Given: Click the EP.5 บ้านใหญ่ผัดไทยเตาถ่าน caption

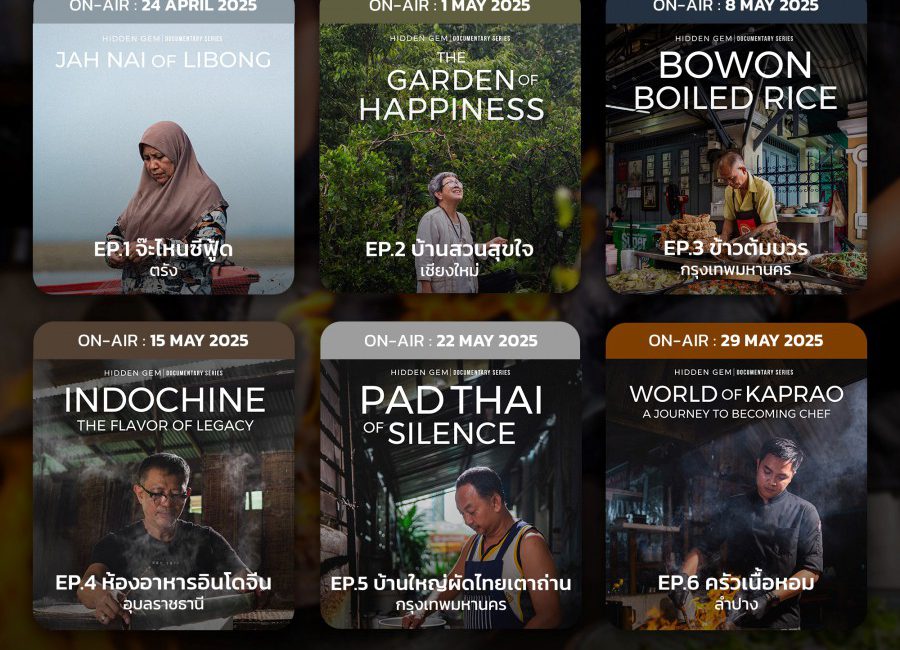Looking at the screenshot, I should 451,584.
